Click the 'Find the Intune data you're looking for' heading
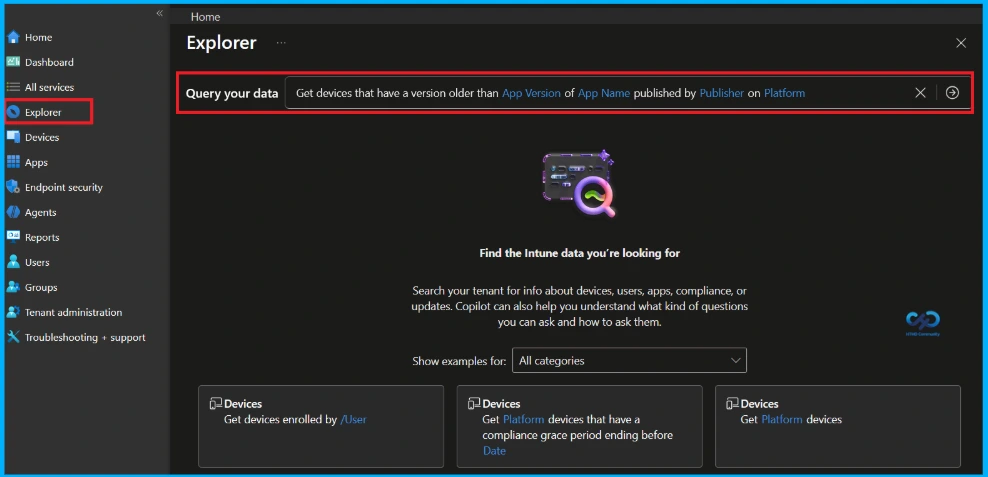The width and height of the screenshot is (988, 477). pos(579,253)
